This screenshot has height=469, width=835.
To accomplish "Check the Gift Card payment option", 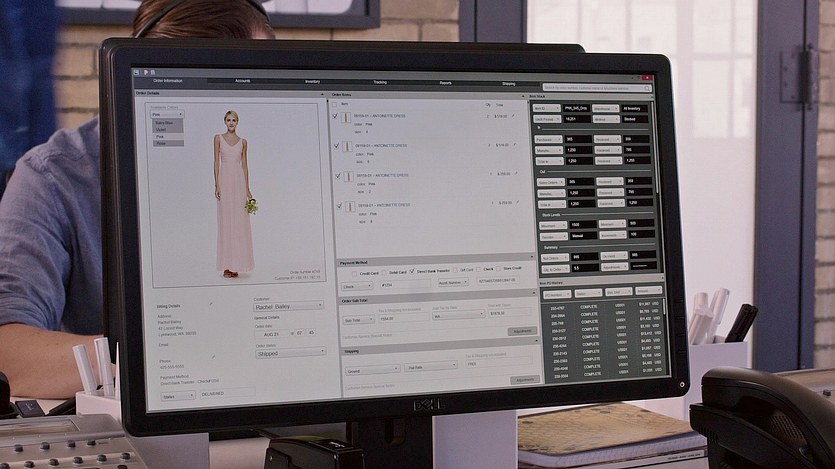I will (455, 270).
